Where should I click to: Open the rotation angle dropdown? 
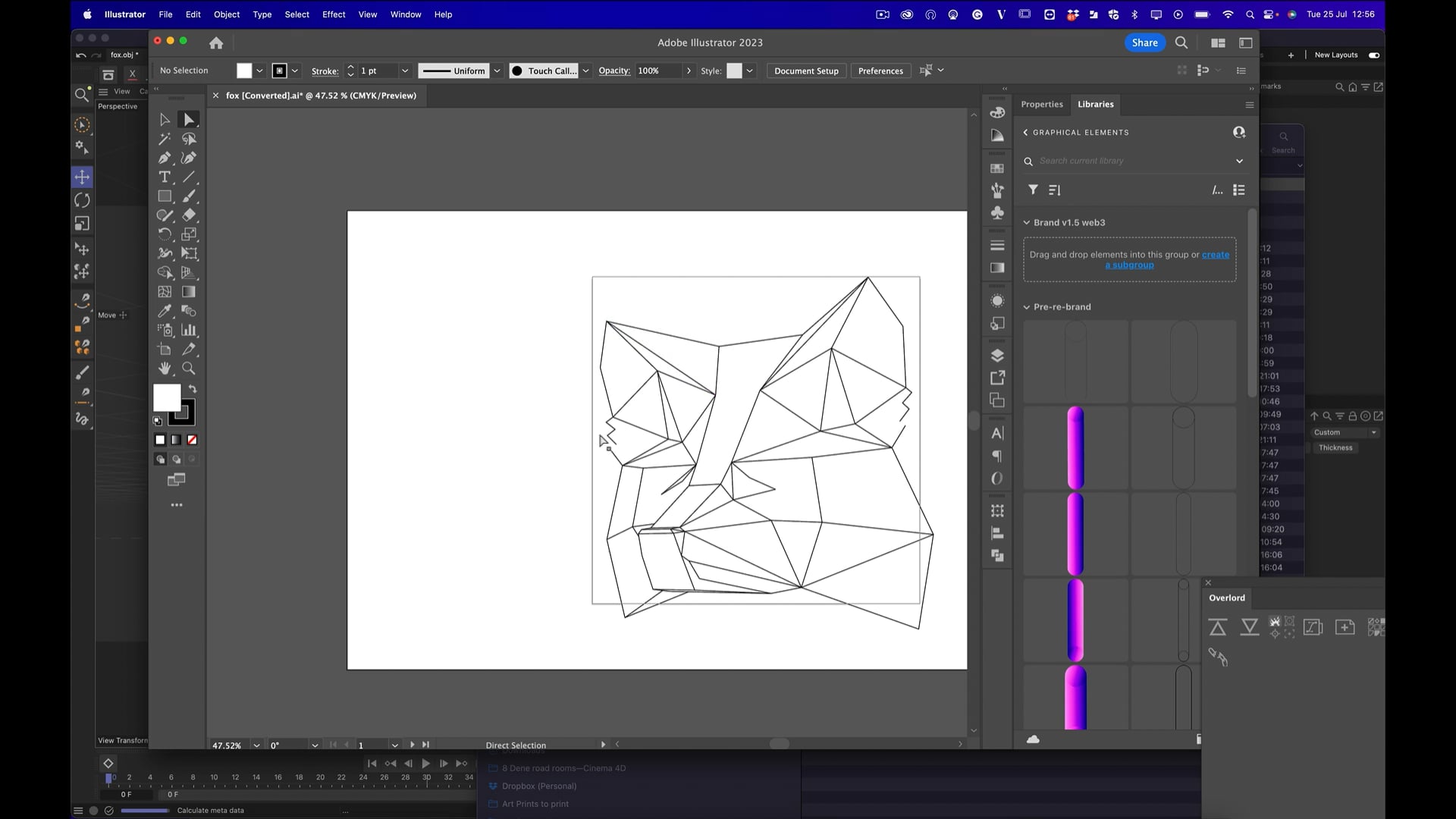[315, 745]
